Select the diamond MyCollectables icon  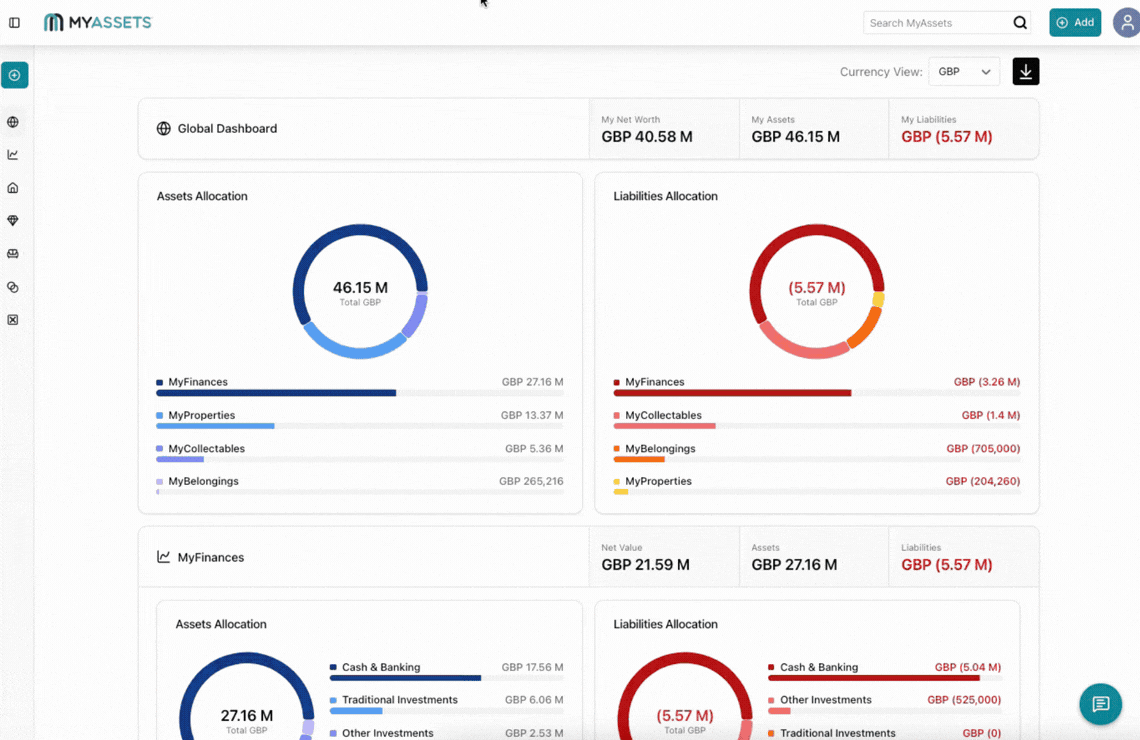[x=14, y=220]
